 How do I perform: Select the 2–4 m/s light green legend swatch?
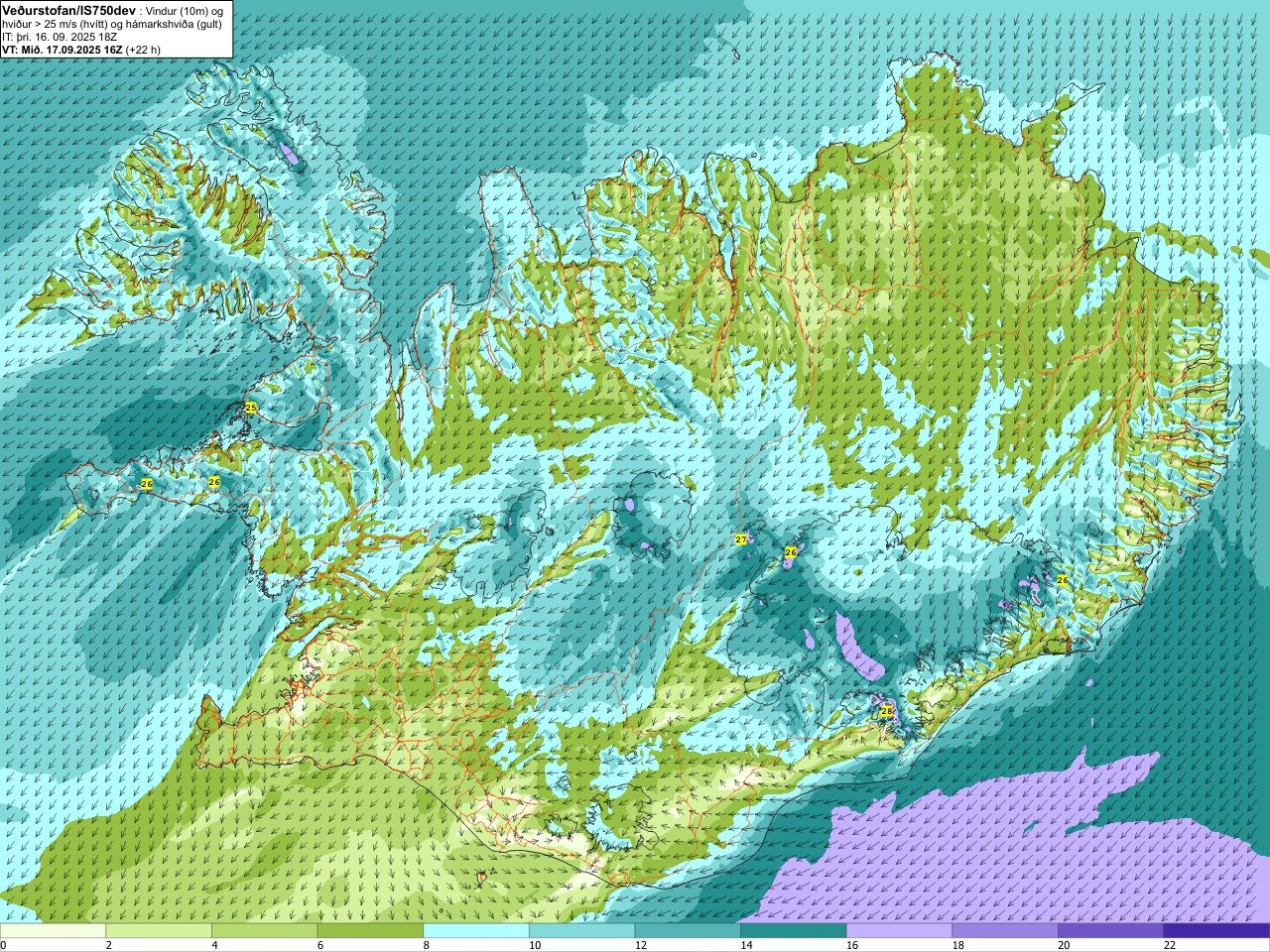coord(159,930)
